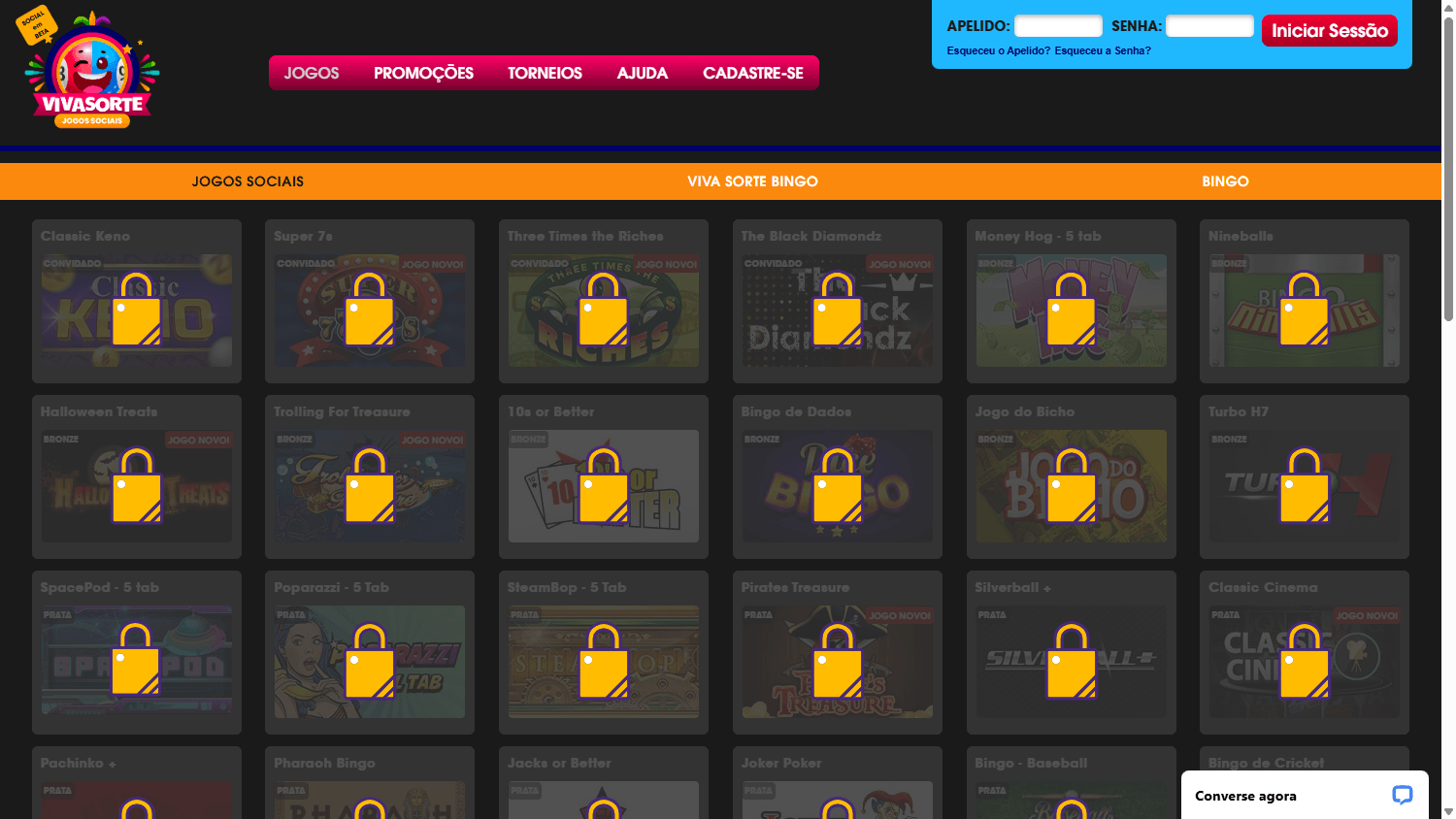Click the SENHA input field
This screenshot has height=819, width=1456.
pos(1209,26)
